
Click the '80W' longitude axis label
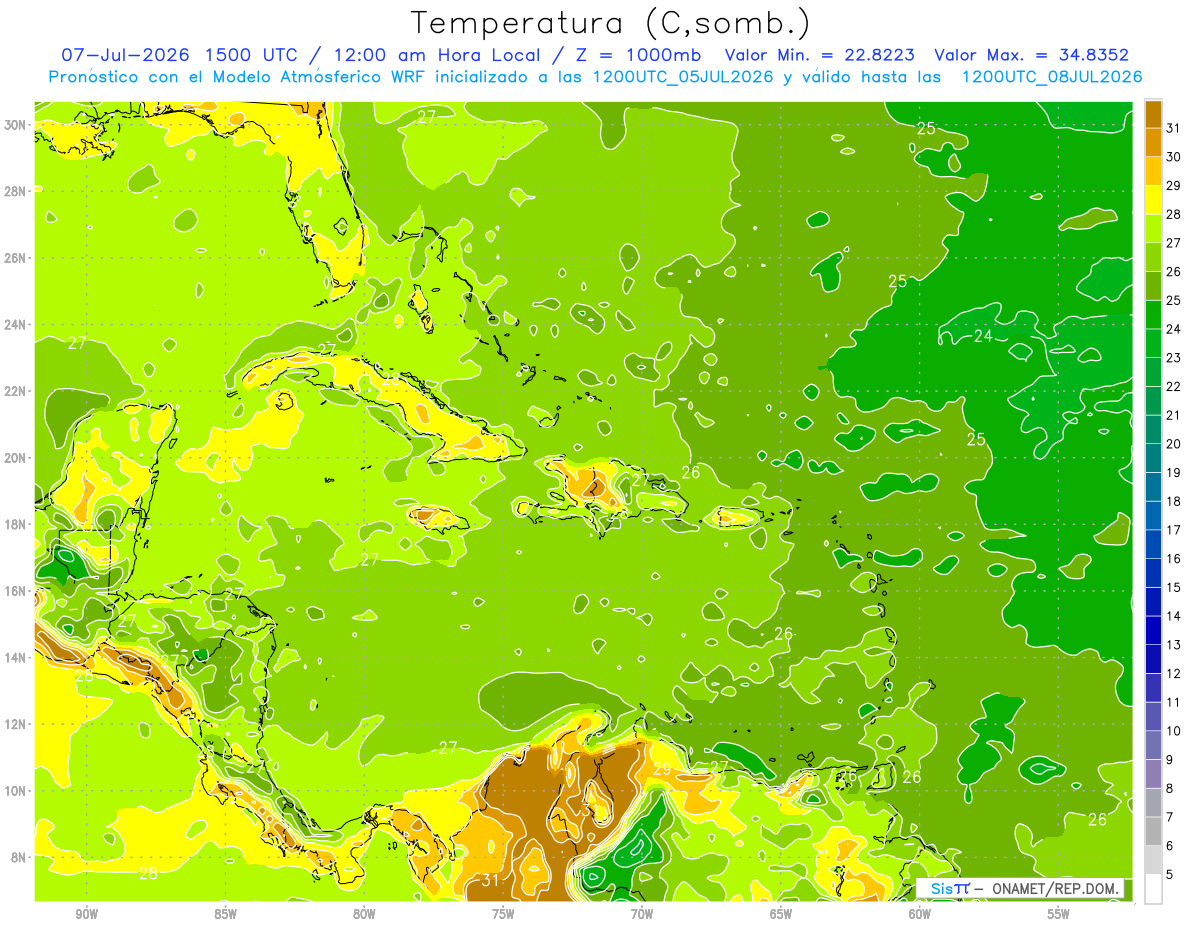pyautogui.click(x=364, y=914)
